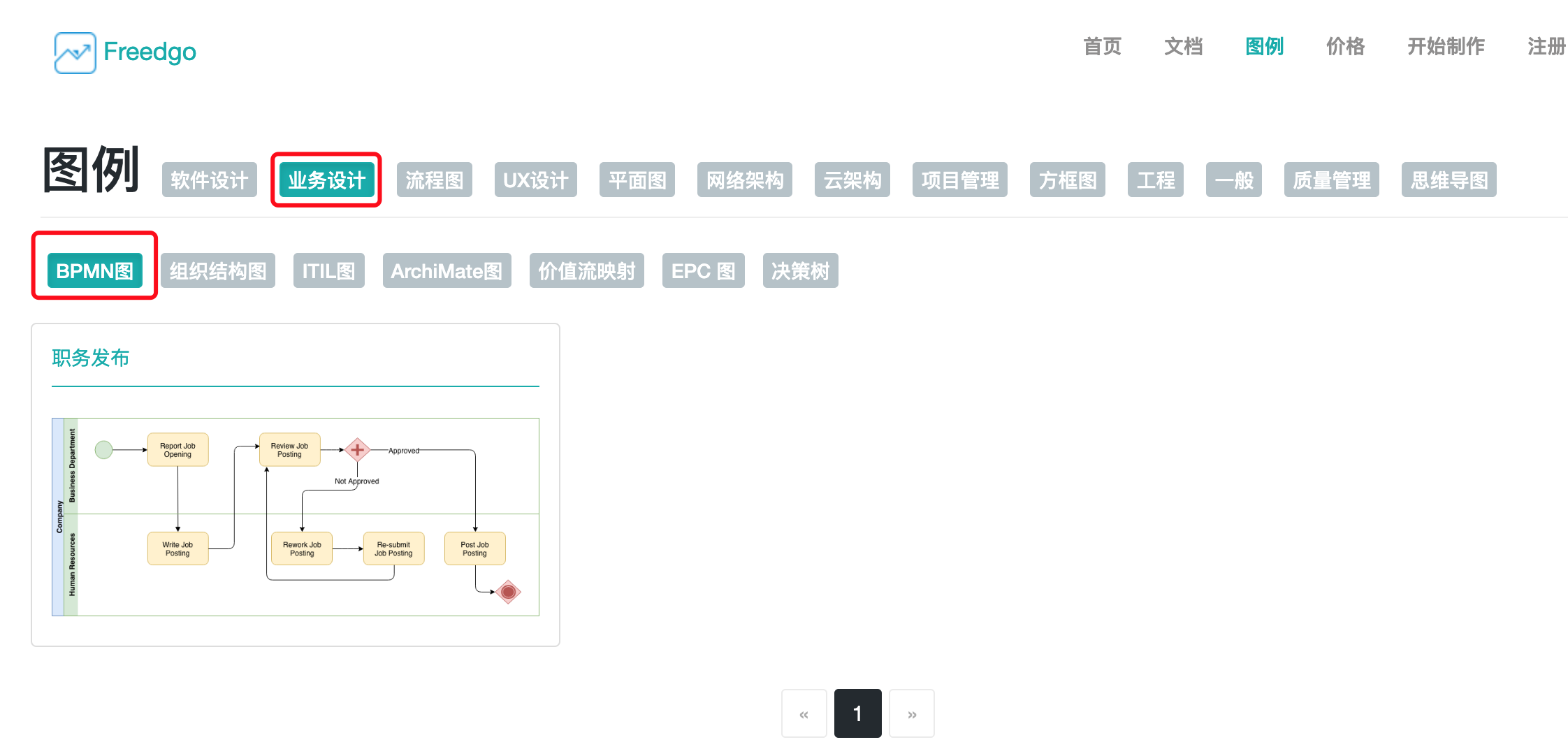Switch to the 思维导图 category
Screen dimensions: 1568x756
tap(1449, 180)
